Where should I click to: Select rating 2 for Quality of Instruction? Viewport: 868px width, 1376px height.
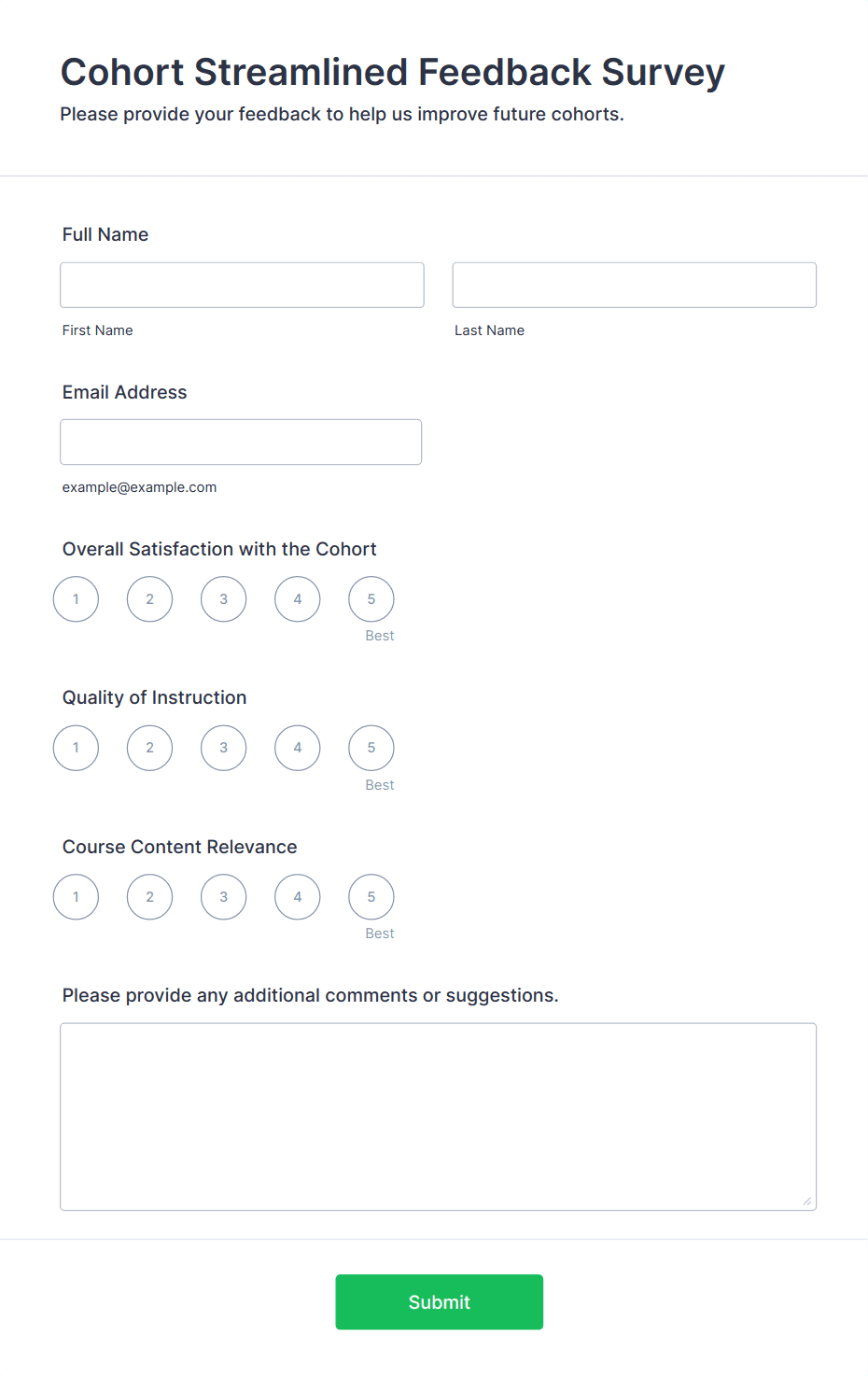click(149, 747)
